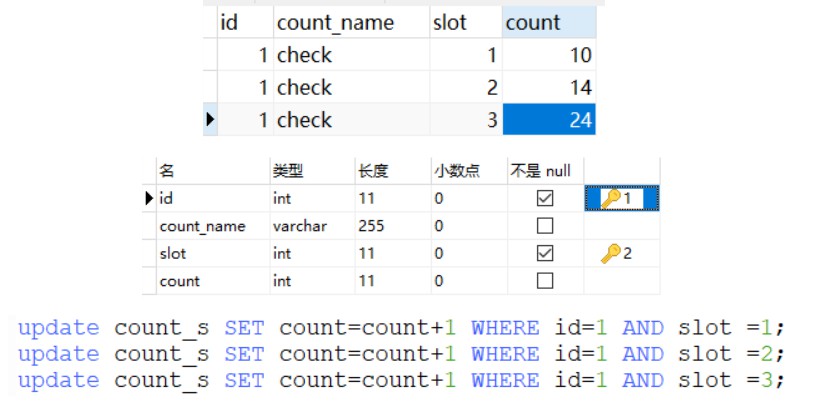Click the SQL line ending with slot =3
The width and height of the screenshot is (829, 401).
(402, 380)
